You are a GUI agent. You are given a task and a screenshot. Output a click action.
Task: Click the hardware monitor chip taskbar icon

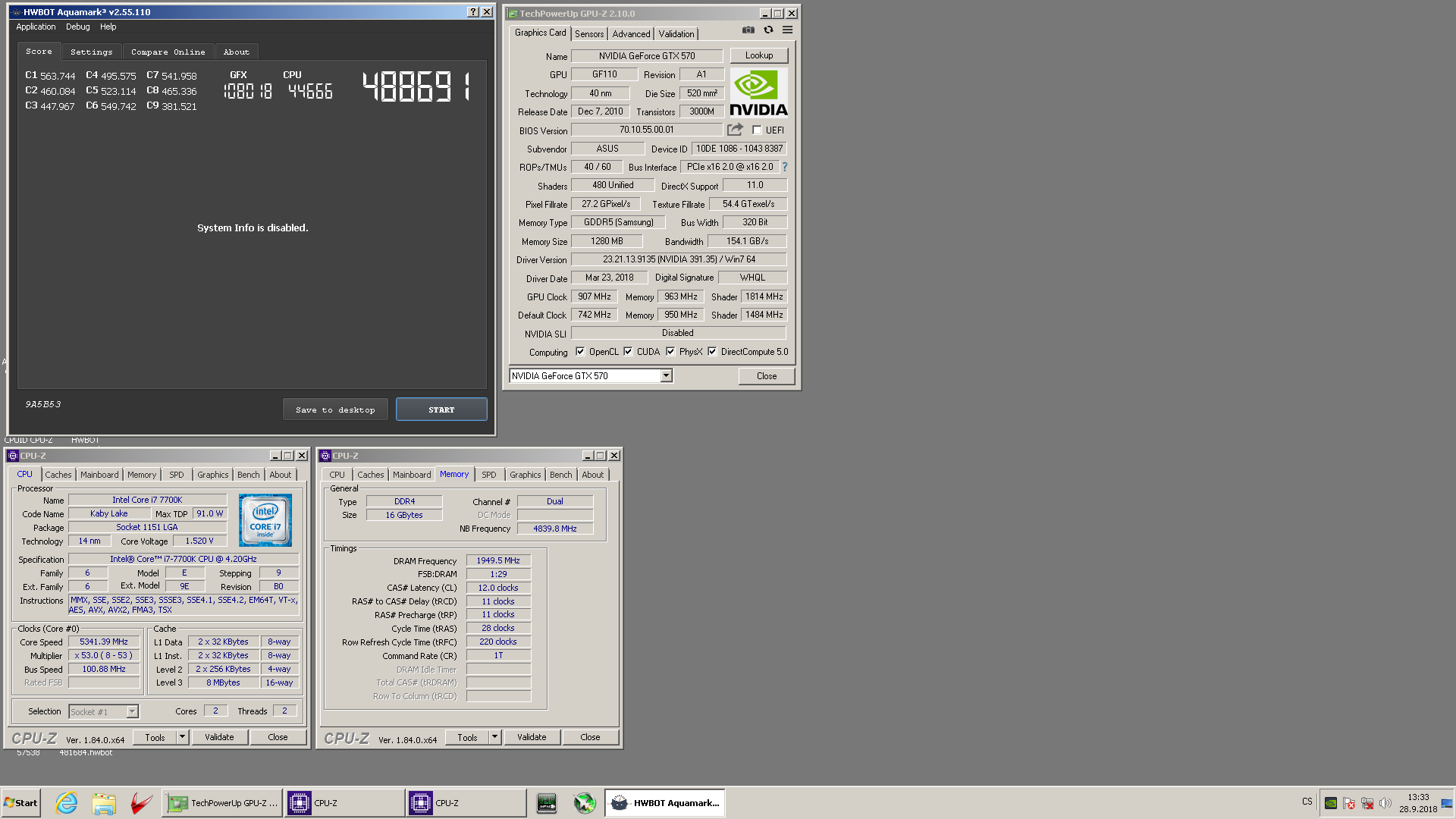coord(546,803)
